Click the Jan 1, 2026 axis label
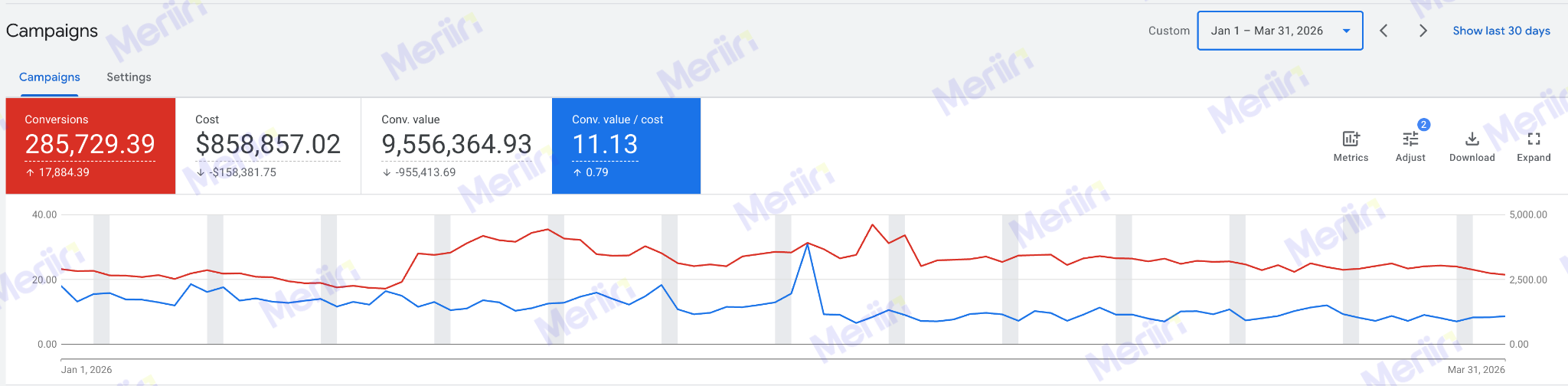This screenshot has width=1568, height=386. [87, 370]
